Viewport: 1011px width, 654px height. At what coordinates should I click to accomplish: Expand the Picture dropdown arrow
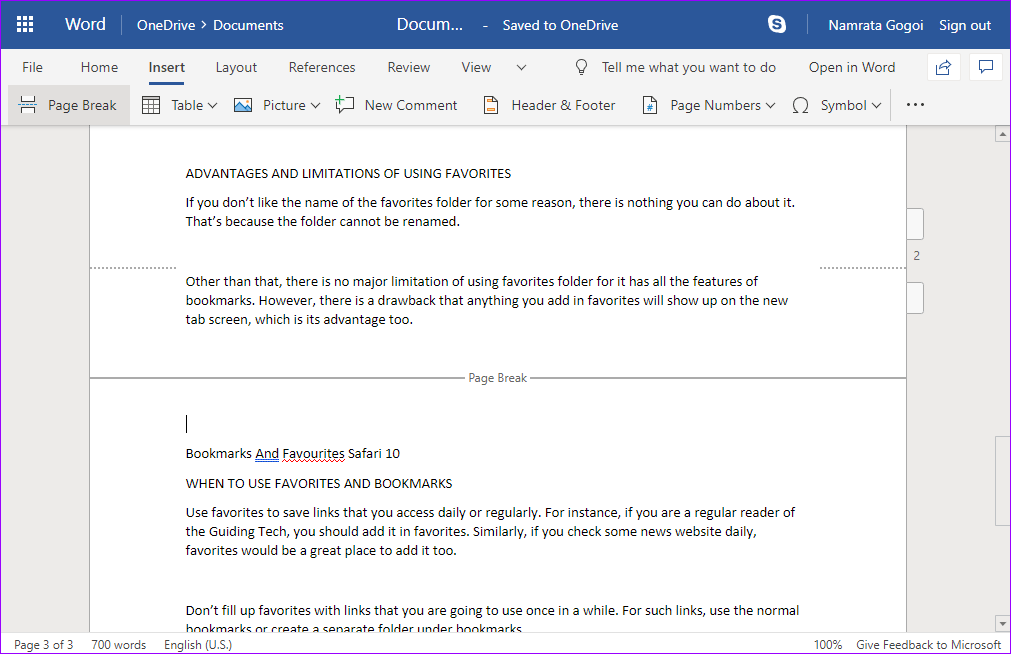[x=315, y=105]
